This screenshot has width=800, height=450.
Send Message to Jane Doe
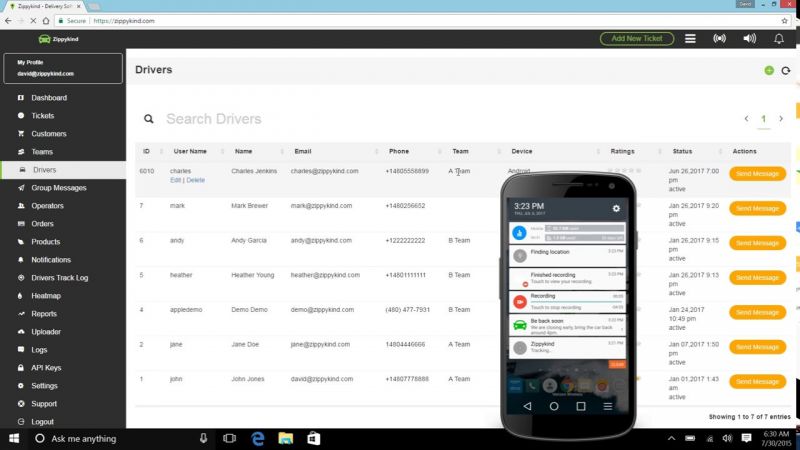pos(757,347)
